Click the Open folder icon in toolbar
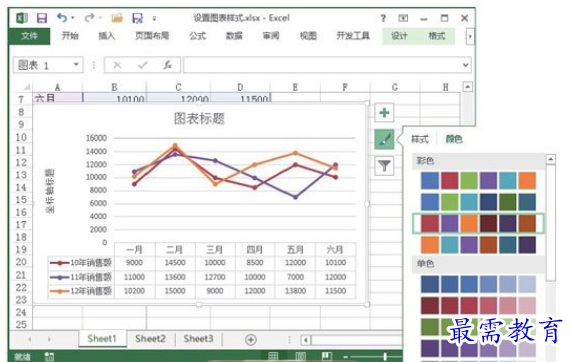Image resolution: width=571 pixels, height=362 pixels. 117,18
